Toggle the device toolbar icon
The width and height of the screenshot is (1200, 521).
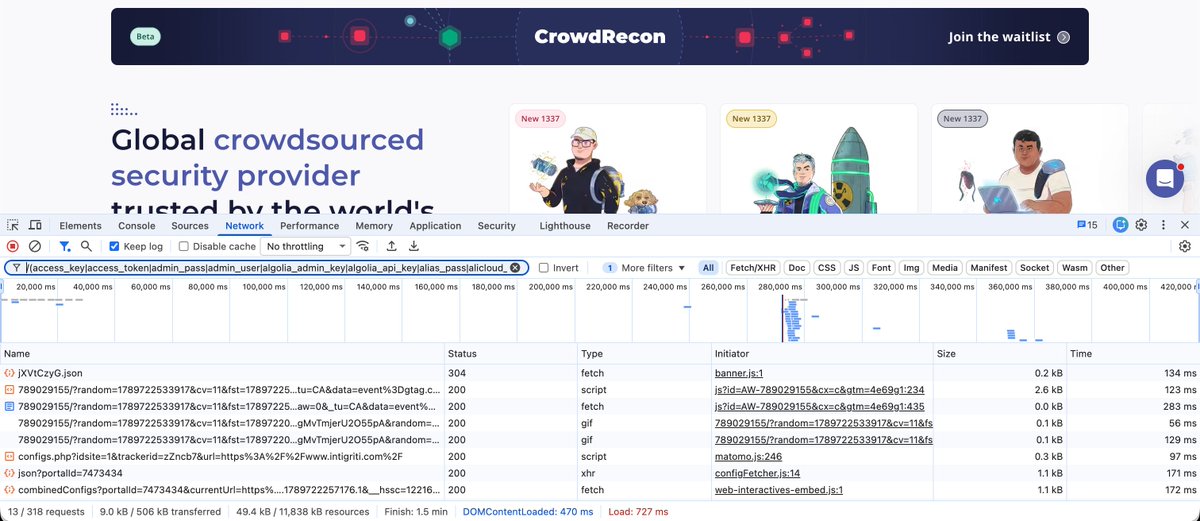[x=35, y=226]
